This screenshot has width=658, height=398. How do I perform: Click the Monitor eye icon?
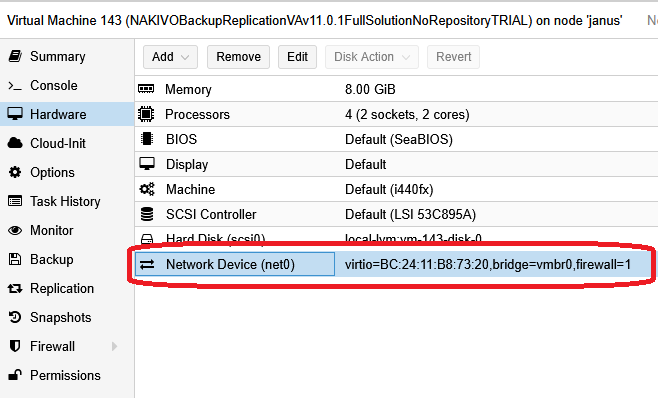click(x=15, y=230)
